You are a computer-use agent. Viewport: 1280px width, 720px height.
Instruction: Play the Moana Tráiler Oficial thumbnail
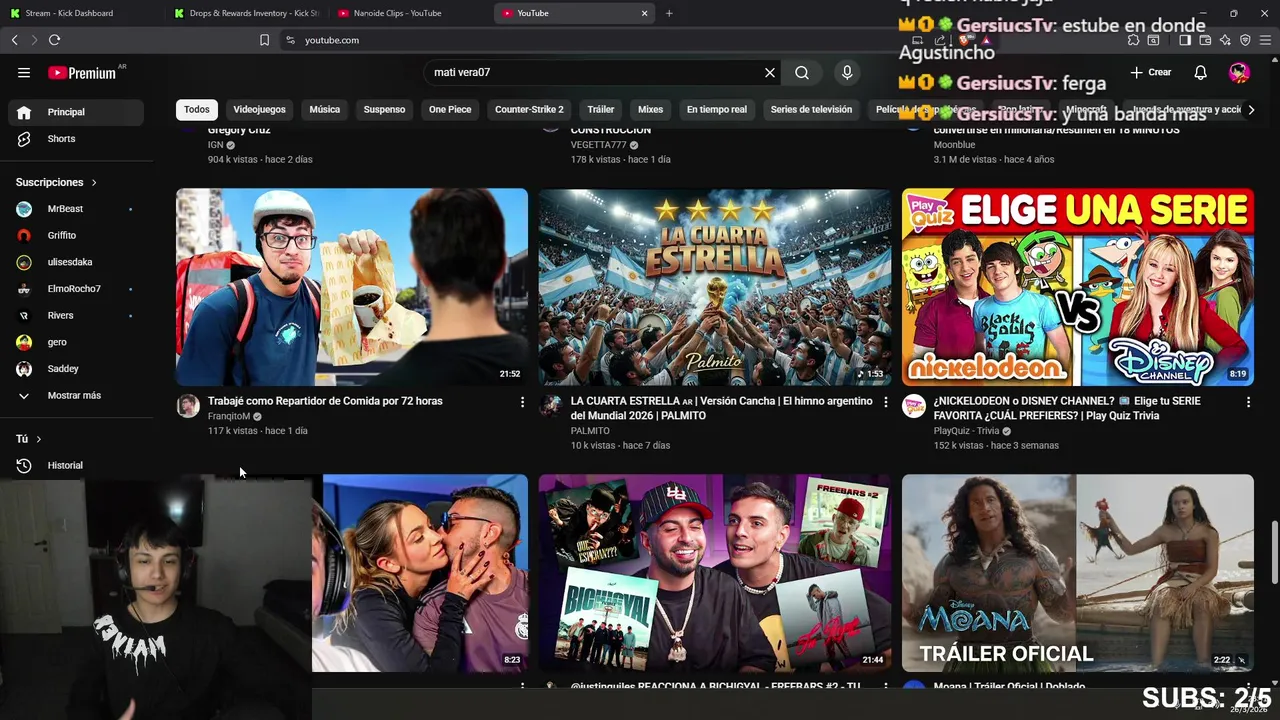click(x=1077, y=573)
